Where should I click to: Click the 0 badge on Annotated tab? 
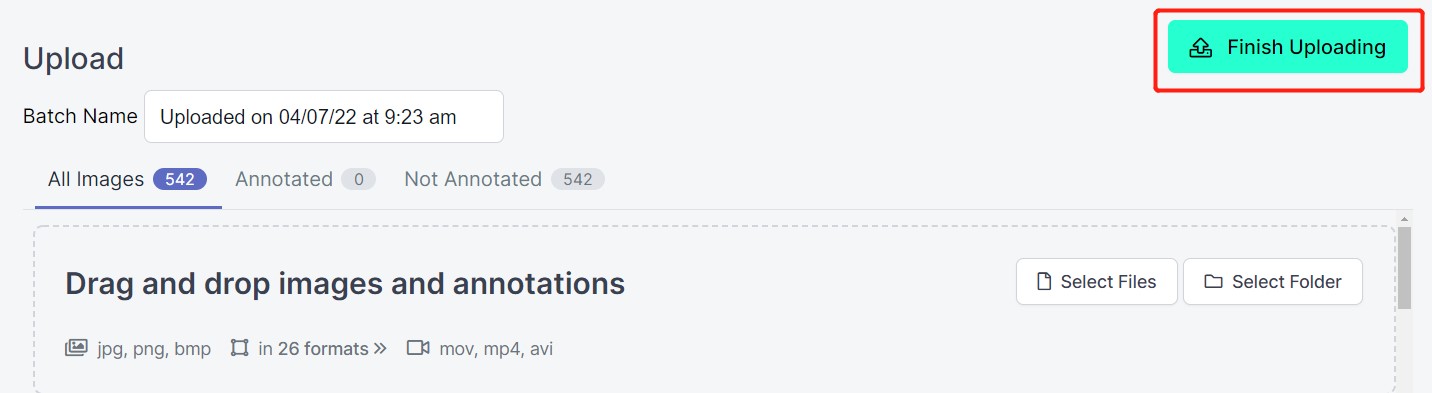pos(358,180)
